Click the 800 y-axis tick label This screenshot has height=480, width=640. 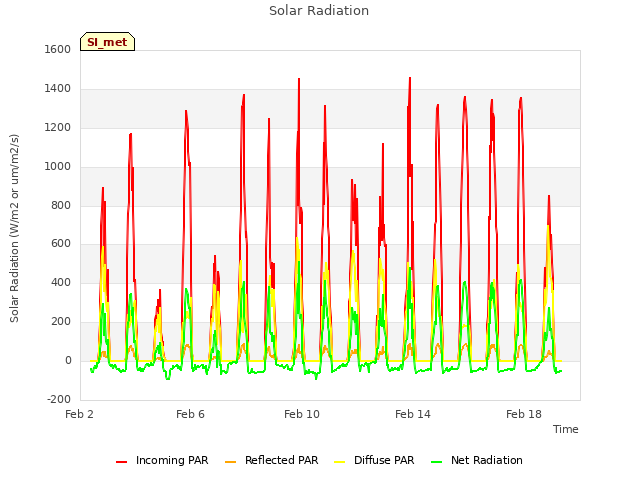pyautogui.click(x=61, y=205)
